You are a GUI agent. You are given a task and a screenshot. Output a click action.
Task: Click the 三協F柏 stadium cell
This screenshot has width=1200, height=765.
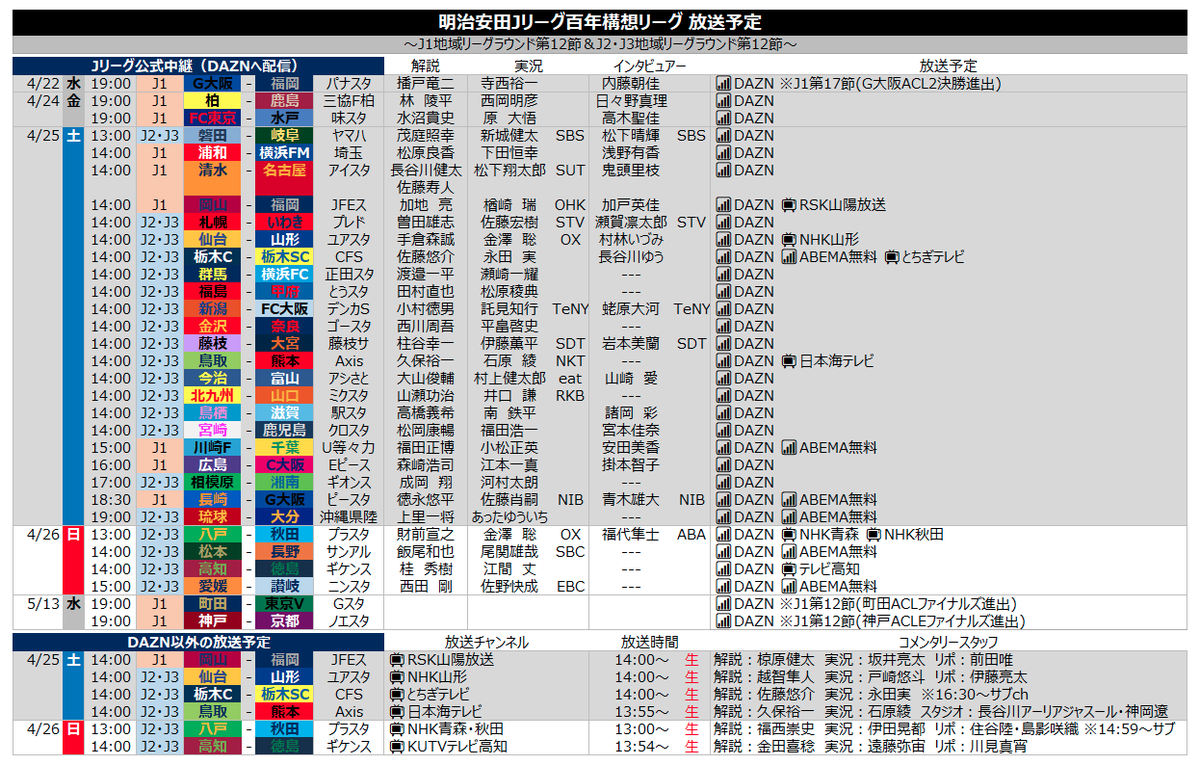tap(349, 101)
